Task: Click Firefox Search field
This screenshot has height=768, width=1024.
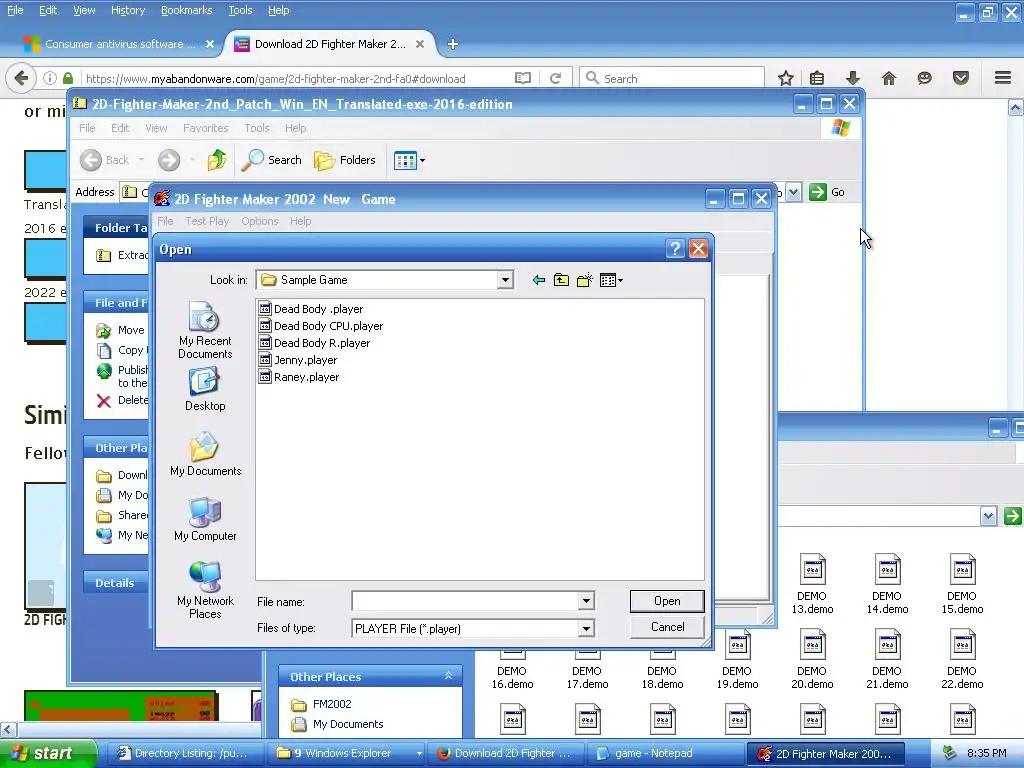Action: click(x=672, y=78)
